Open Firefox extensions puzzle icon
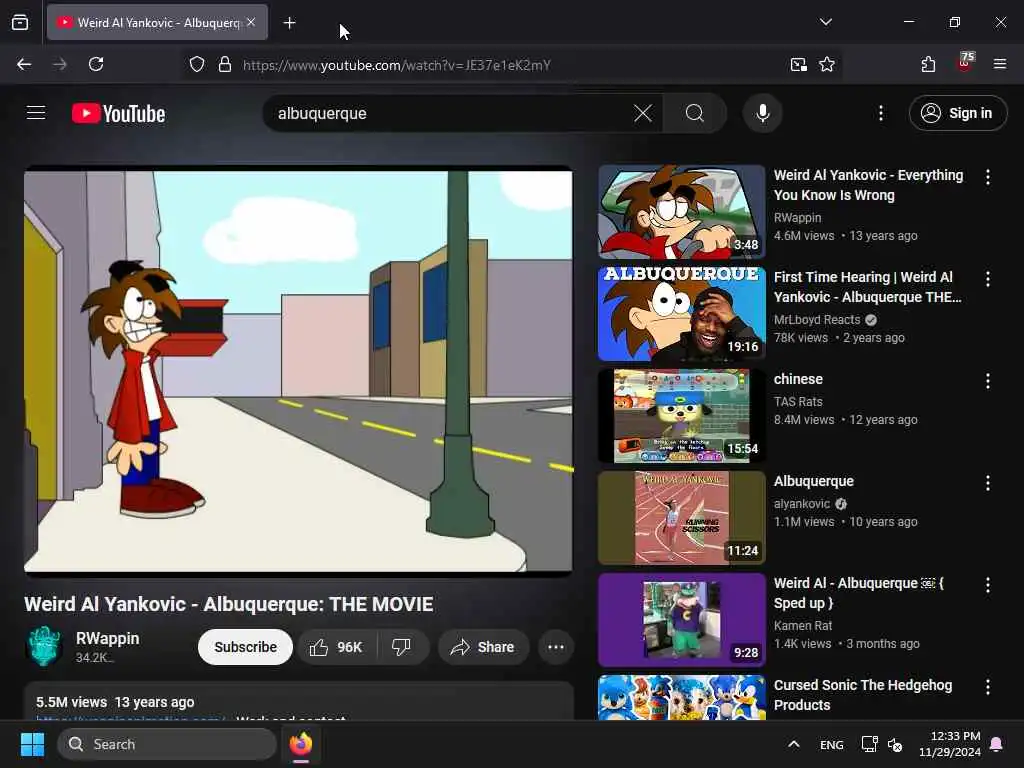The width and height of the screenshot is (1024, 768). pos(928,64)
